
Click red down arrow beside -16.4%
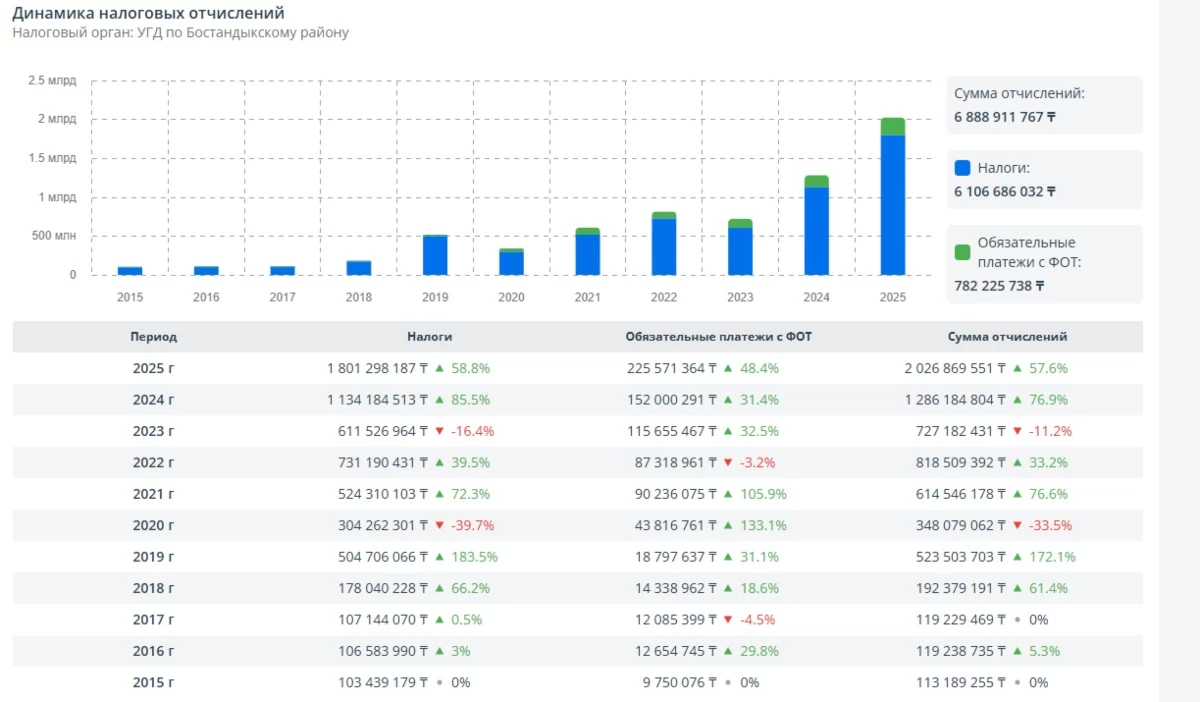pyautogui.click(x=439, y=431)
